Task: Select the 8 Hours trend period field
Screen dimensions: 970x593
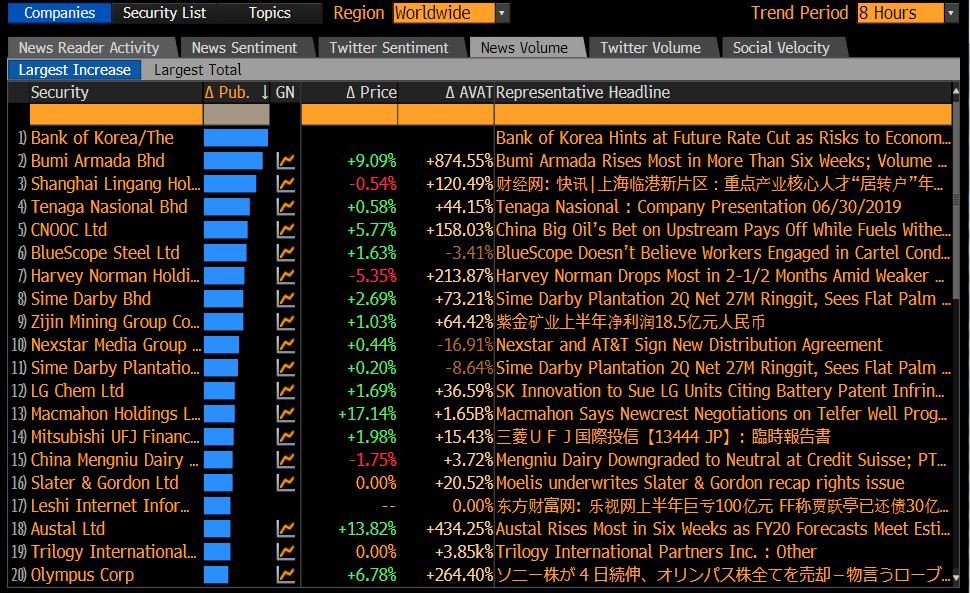Action: coord(901,13)
